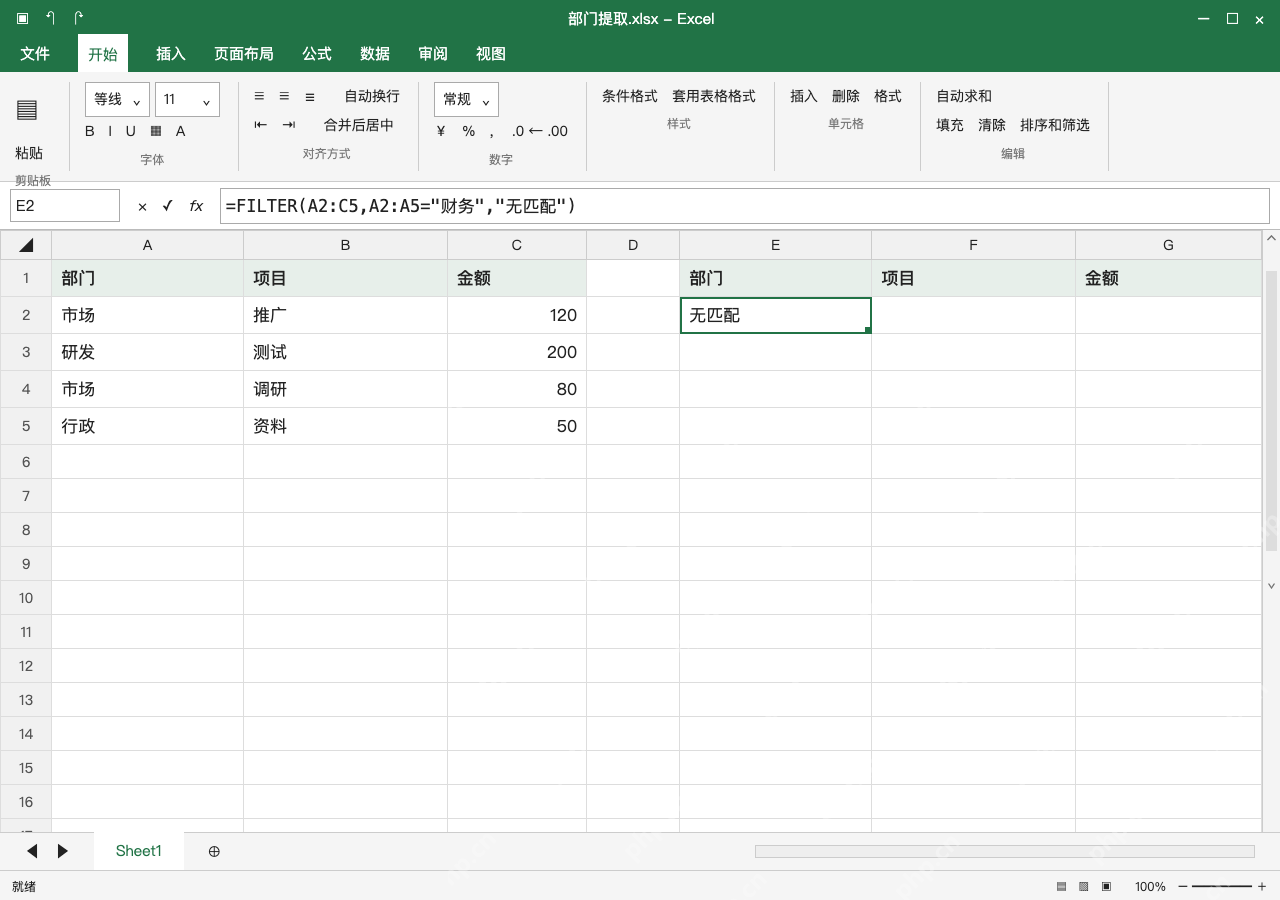This screenshot has width=1280, height=900.
Task: Adjust the decimal places control
Action: [540, 131]
